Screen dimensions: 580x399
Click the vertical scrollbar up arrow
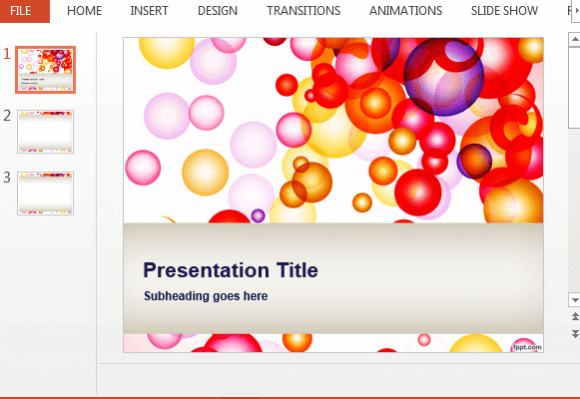(574, 39)
